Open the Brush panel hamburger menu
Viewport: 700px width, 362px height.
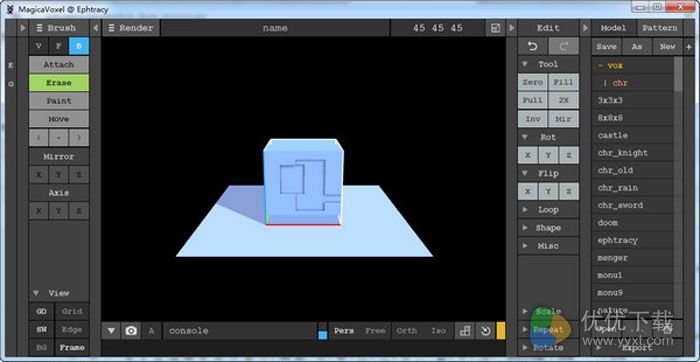tap(39, 28)
